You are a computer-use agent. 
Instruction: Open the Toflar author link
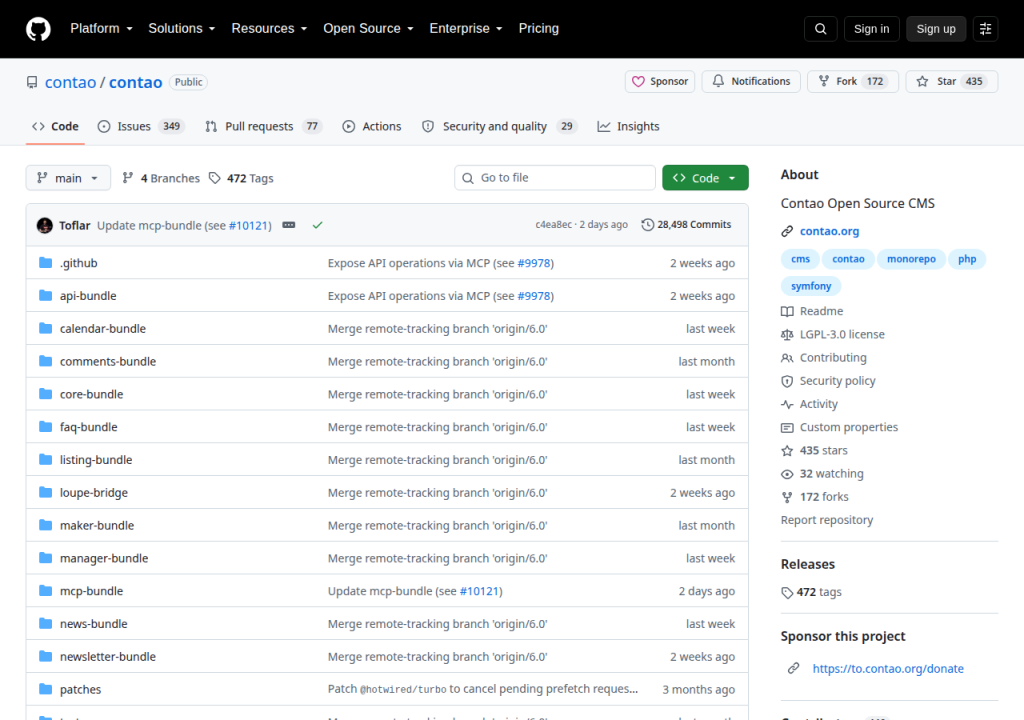click(x=74, y=225)
